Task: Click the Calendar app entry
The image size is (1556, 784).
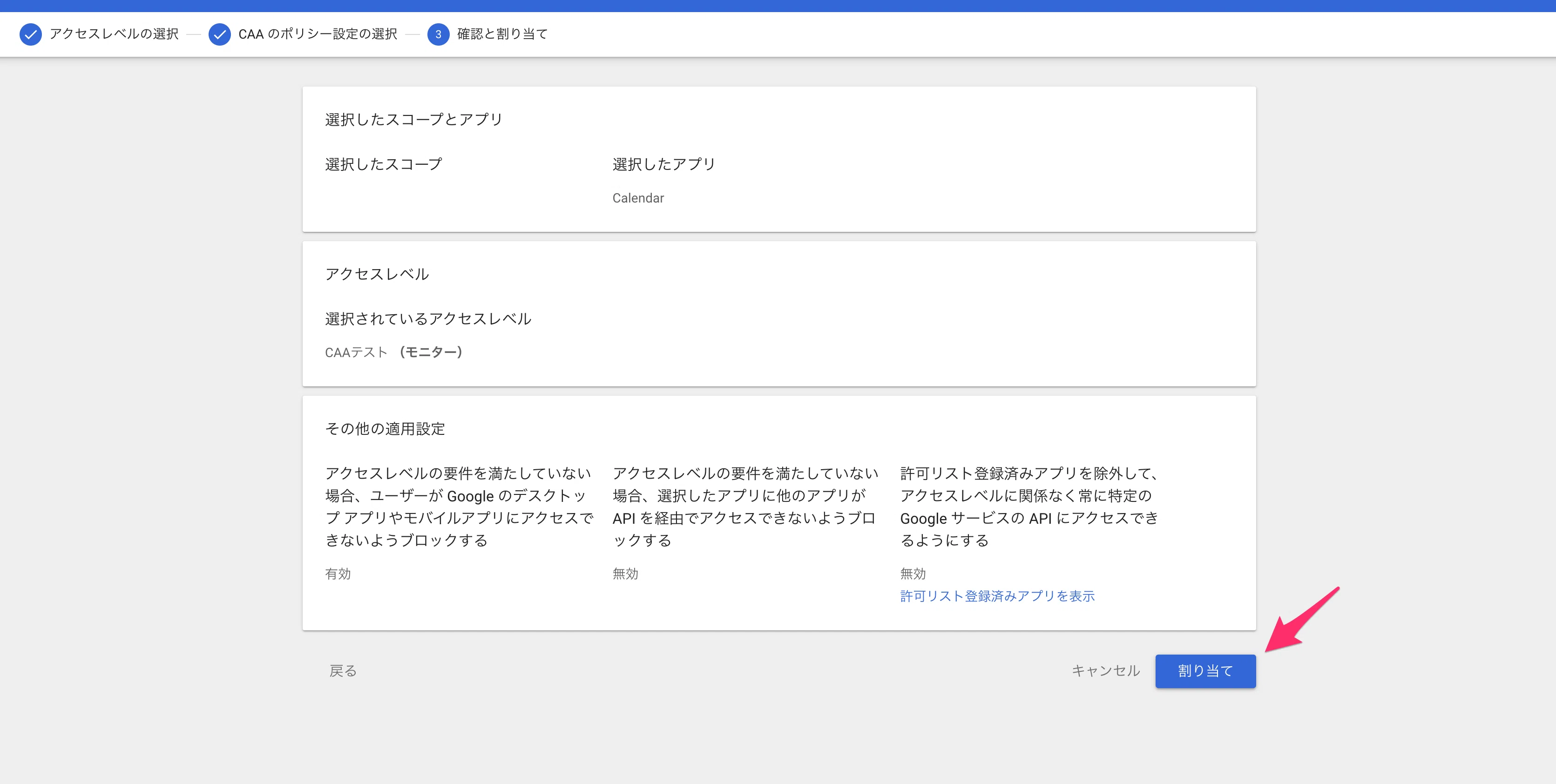Action: pos(638,198)
